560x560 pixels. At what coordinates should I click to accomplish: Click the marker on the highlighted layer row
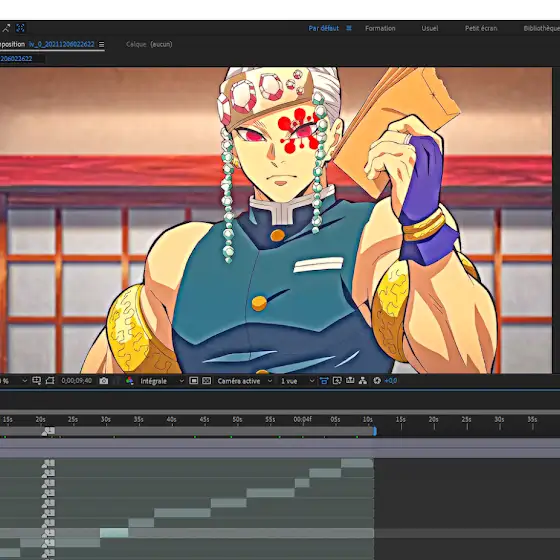click(x=49, y=533)
